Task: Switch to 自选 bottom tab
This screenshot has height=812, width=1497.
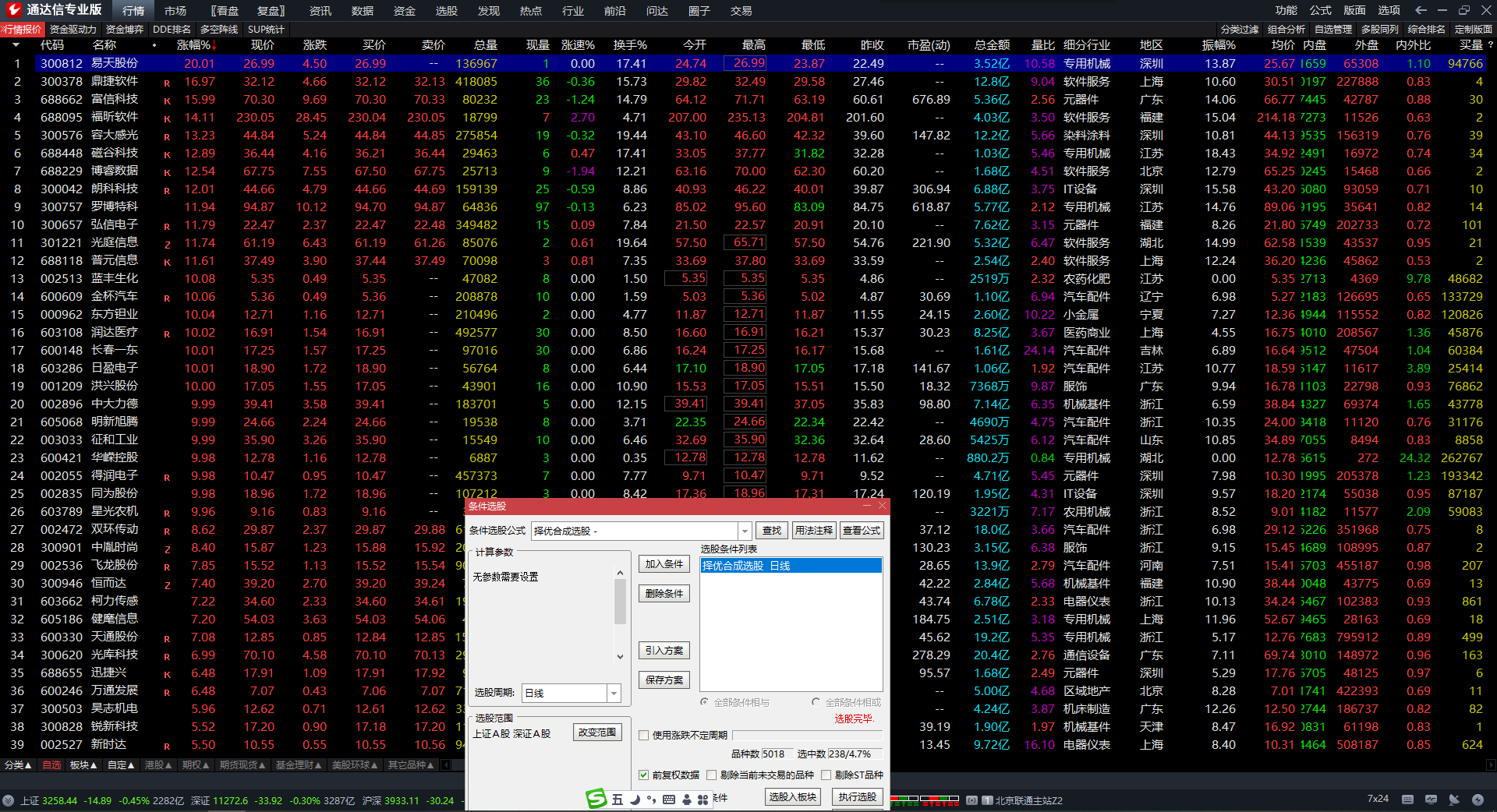Action: pyautogui.click(x=51, y=765)
